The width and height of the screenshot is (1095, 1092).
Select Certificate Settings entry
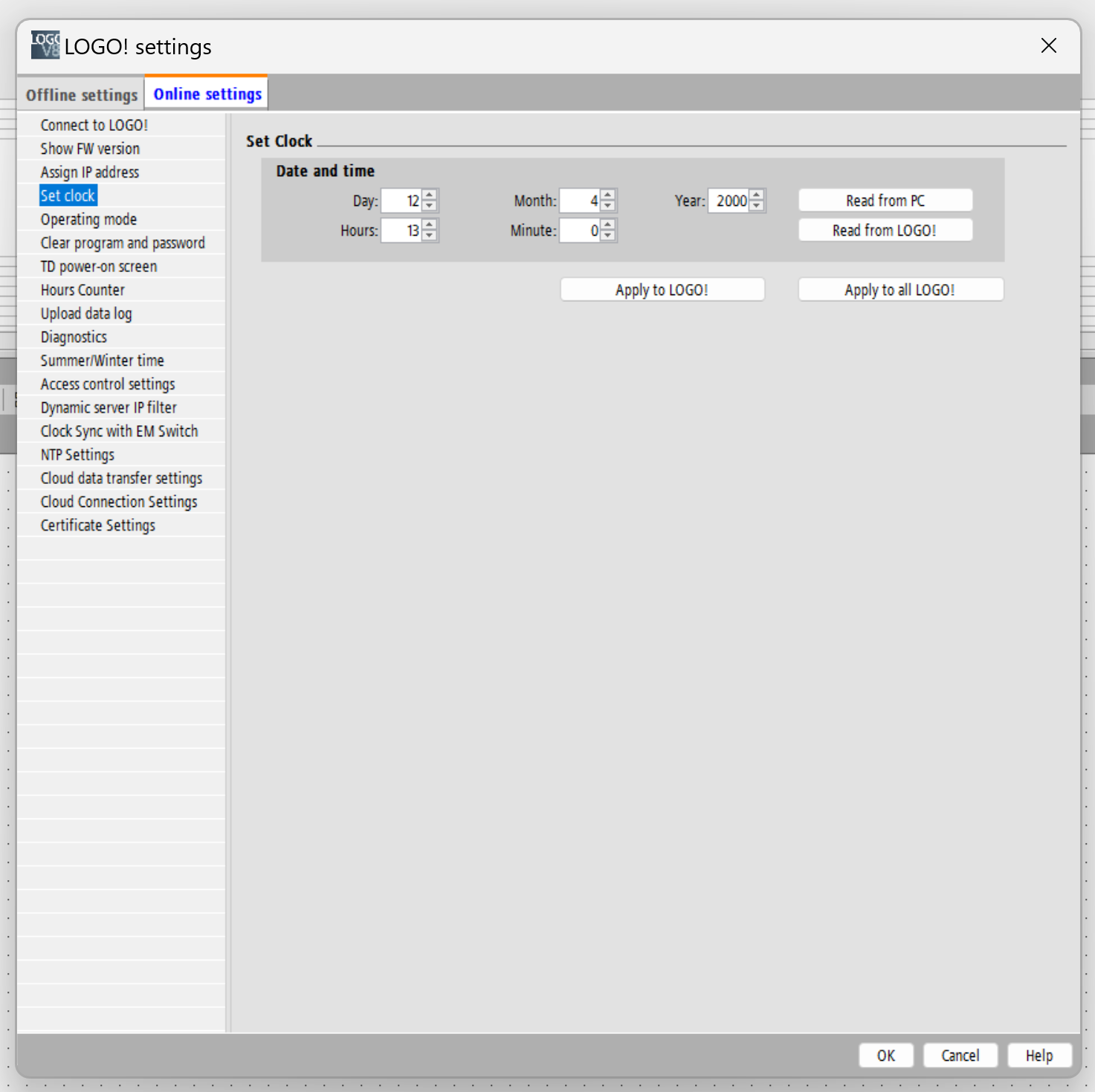[98, 526]
